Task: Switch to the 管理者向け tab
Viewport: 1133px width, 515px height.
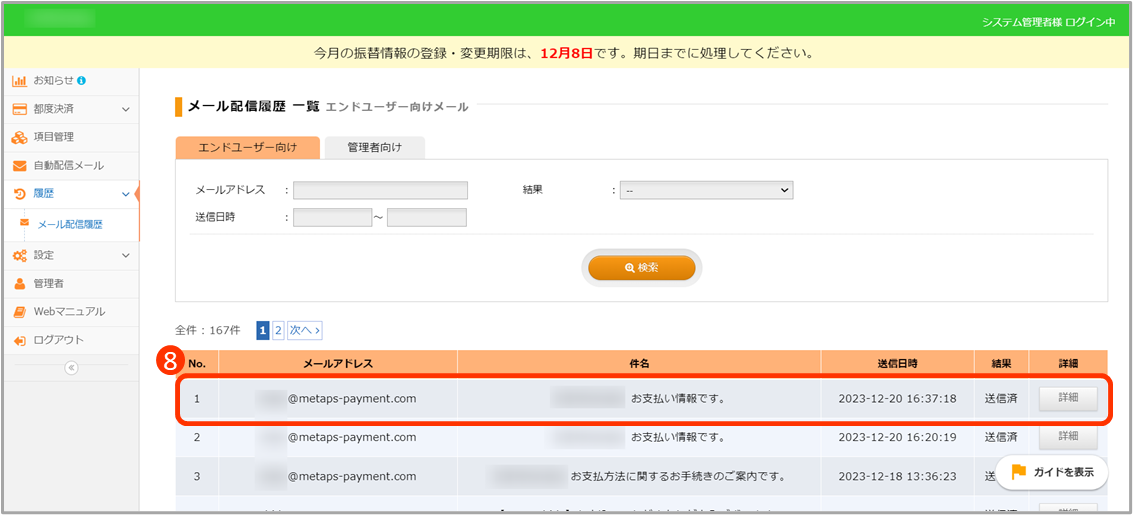Action: coord(375,148)
